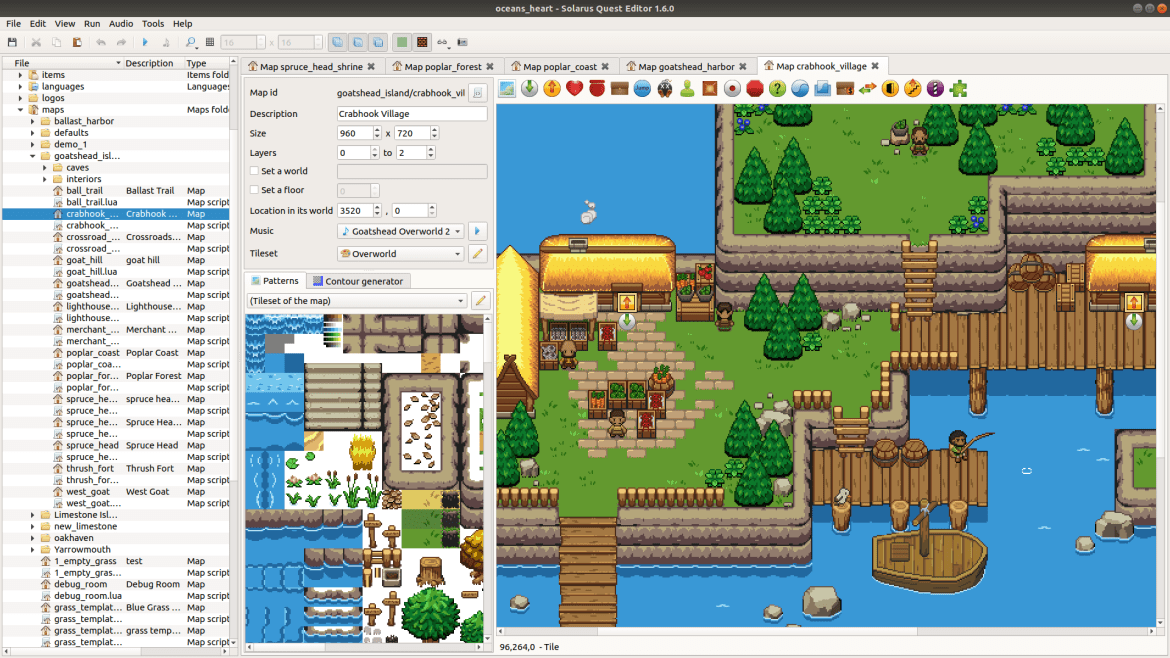Select the Wall red octagon tool

click(754, 89)
